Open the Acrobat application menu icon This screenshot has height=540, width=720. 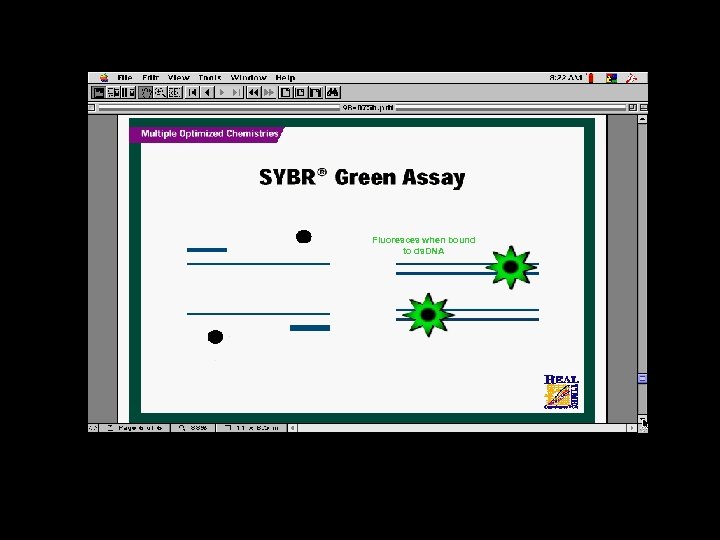click(632, 78)
